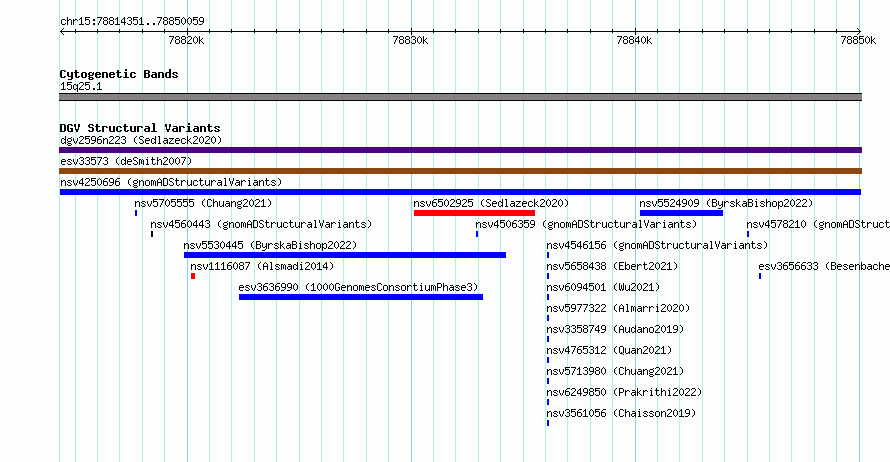Image resolution: width=890 pixels, height=462 pixels.
Task: Click the blue nsv5524909 ByrskaBishop2022 bar
Action: pyautogui.click(x=681, y=213)
